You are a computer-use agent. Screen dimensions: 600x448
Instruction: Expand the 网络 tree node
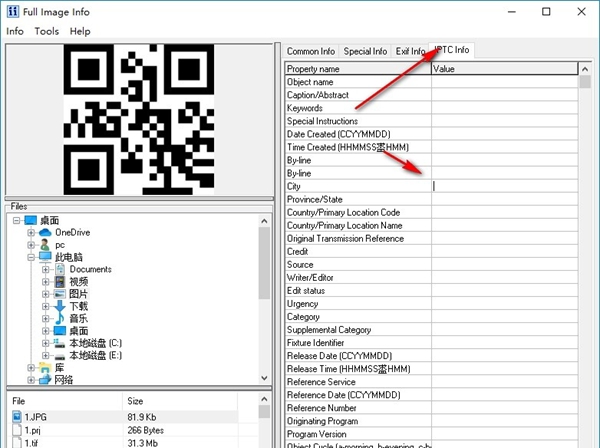pyautogui.click(x=31, y=380)
